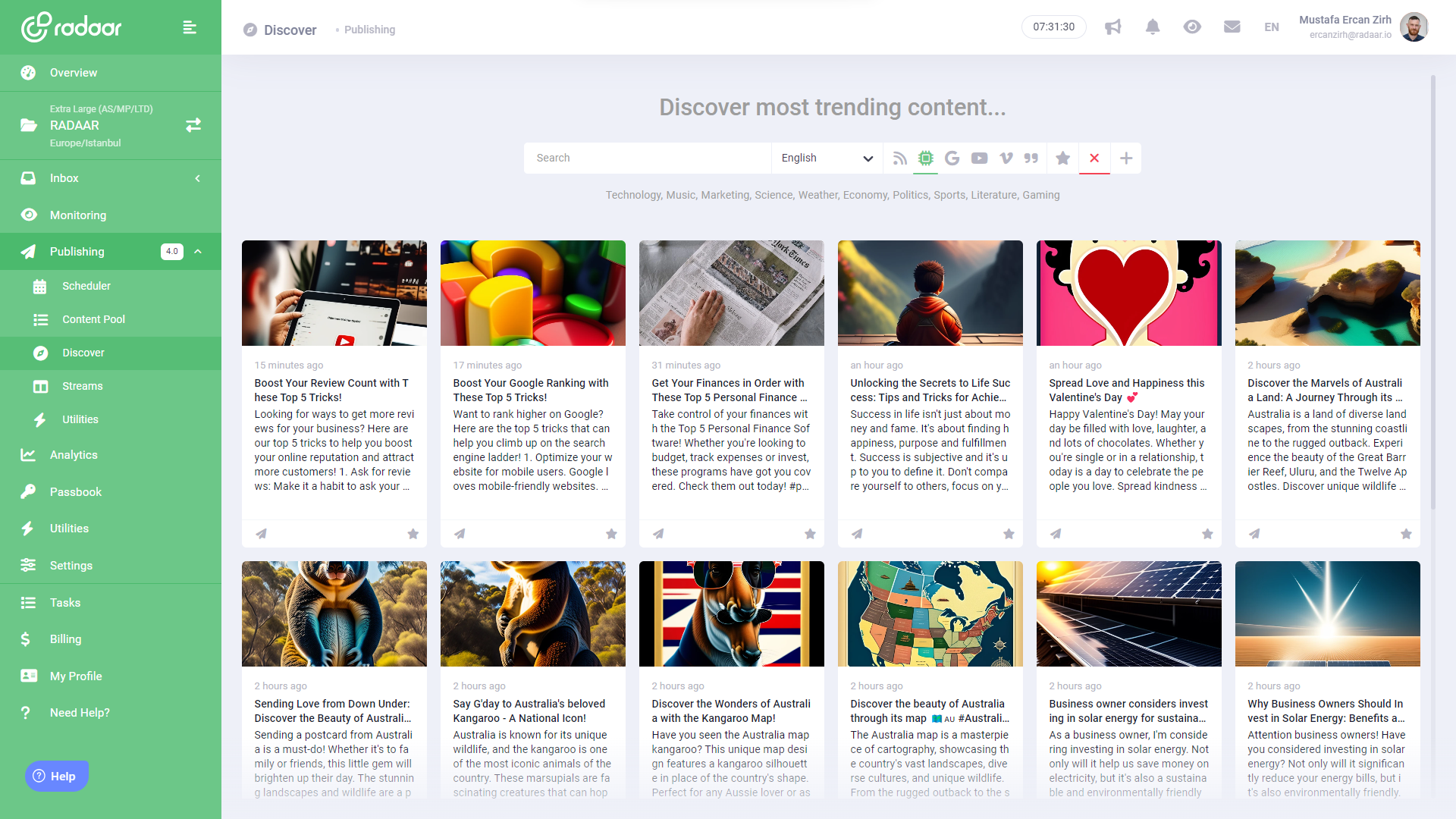Select the AI chip source icon
The image size is (1456, 819).
tap(925, 158)
